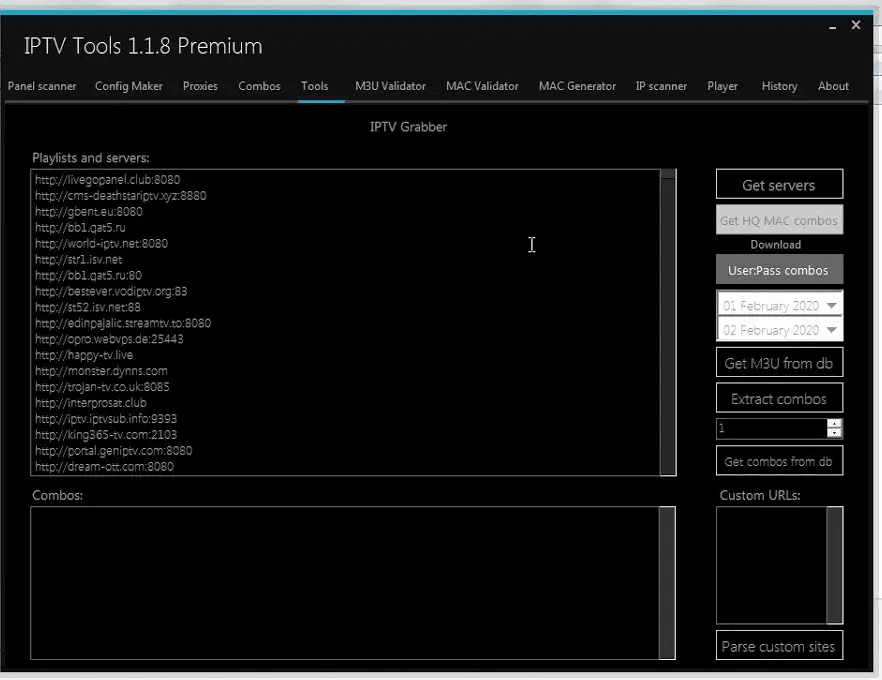Open the MAC Validator tab
The image size is (882, 680).
click(x=482, y=87)
